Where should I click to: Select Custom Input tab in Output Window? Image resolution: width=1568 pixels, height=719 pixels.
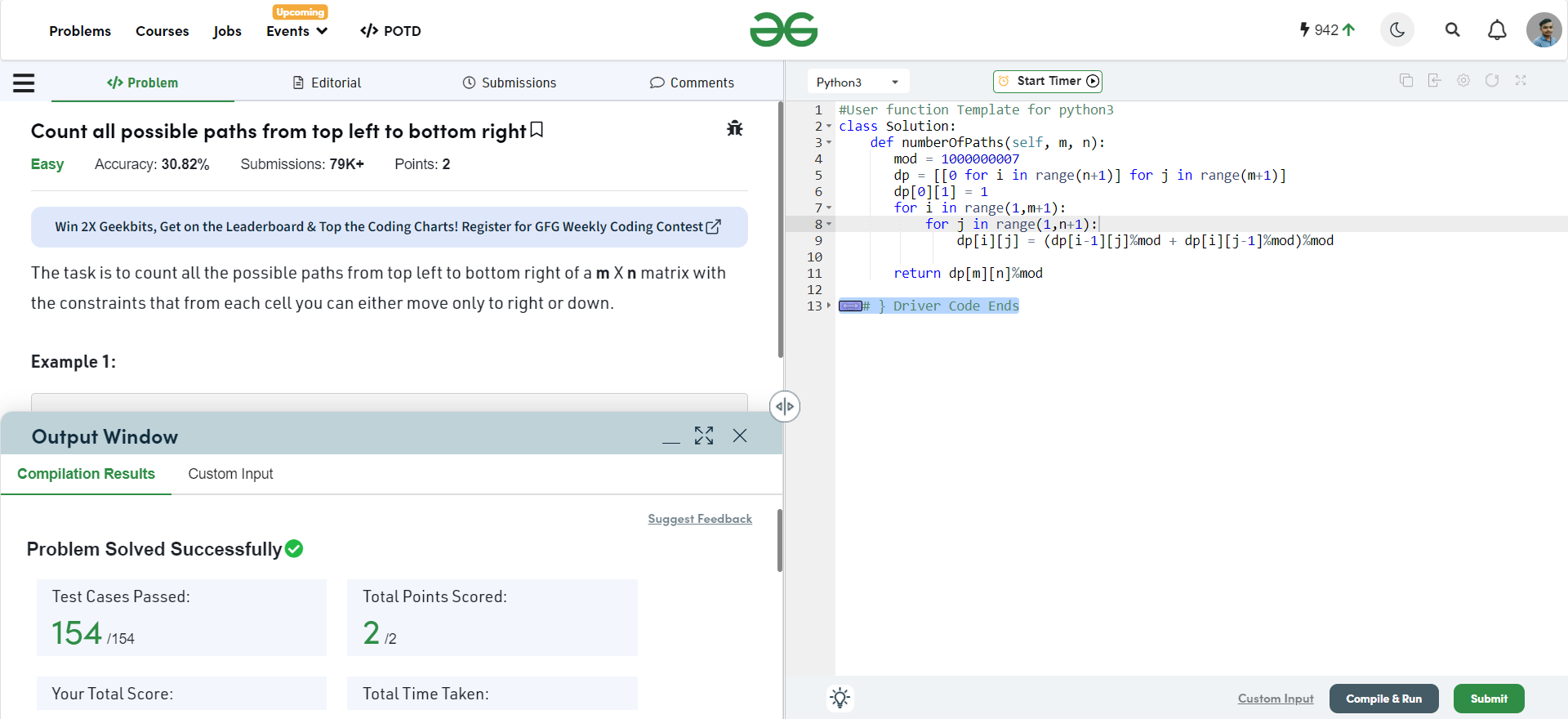[x=230, y=474]
